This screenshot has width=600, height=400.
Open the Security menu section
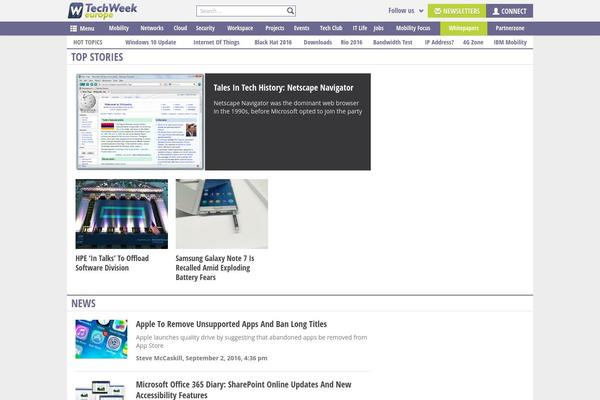205,28
